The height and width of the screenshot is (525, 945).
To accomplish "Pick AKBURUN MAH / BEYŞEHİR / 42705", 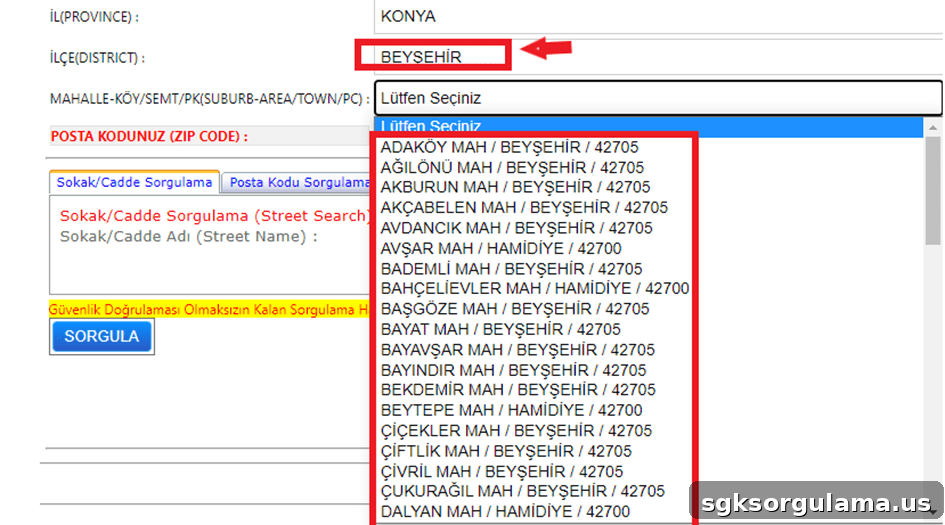I will [648, 187].
